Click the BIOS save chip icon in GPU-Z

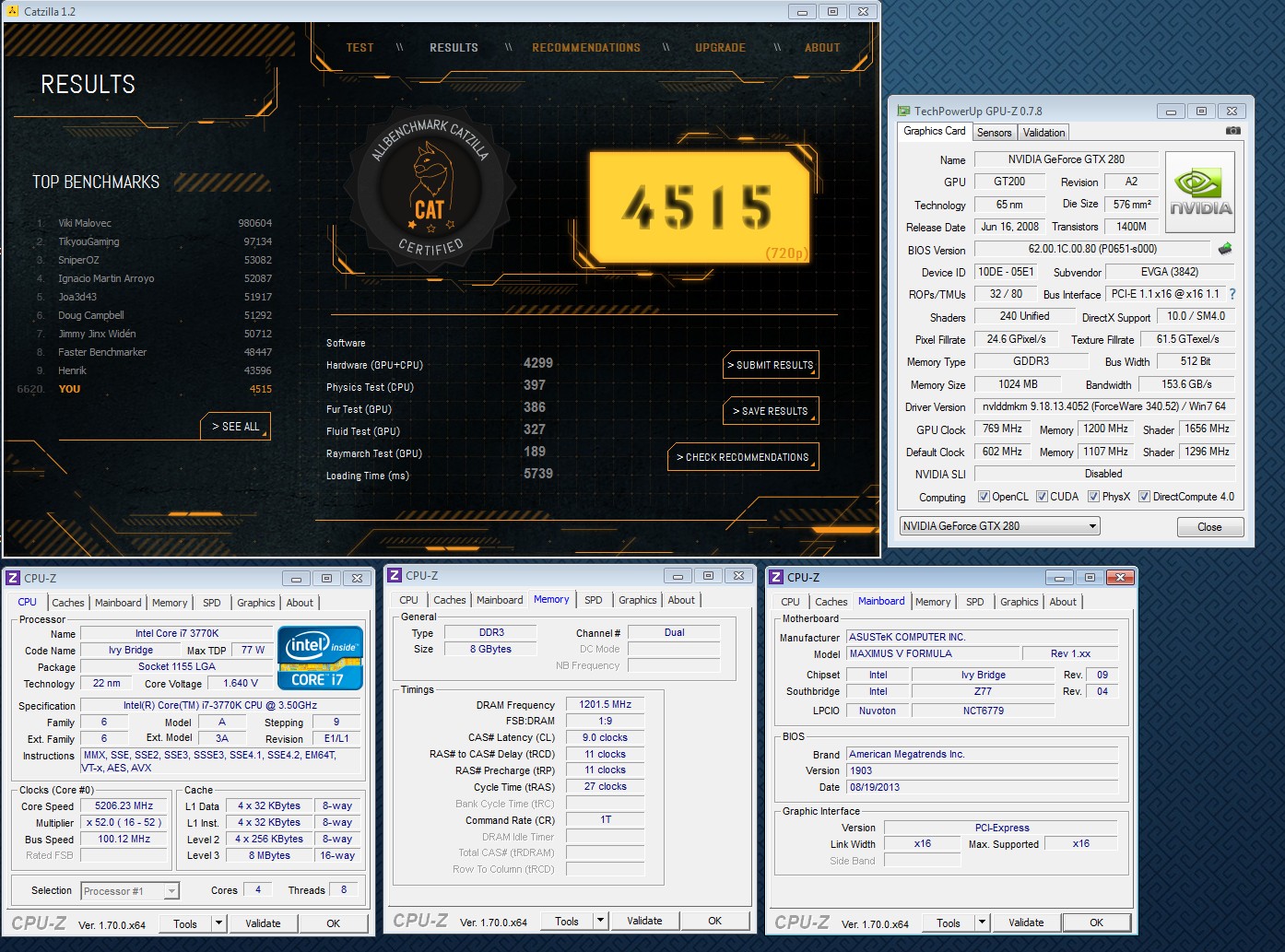click(x=1225, y=249)
